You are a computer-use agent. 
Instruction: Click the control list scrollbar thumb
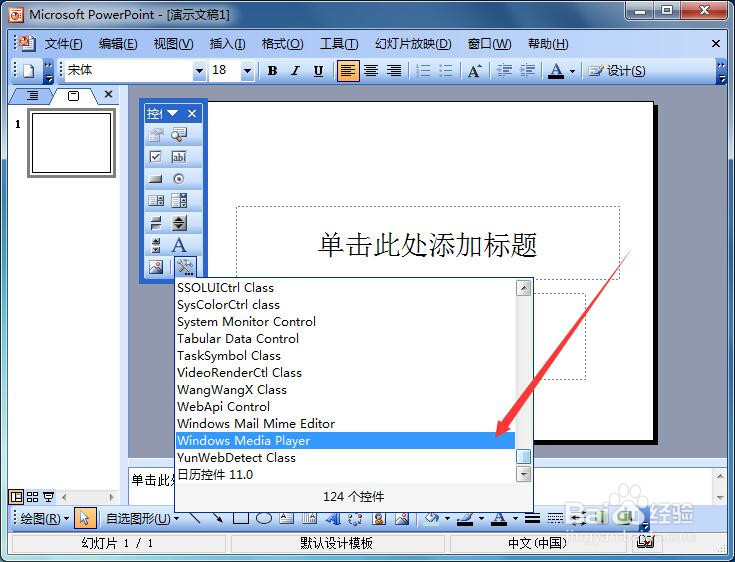tap(523, 456)
